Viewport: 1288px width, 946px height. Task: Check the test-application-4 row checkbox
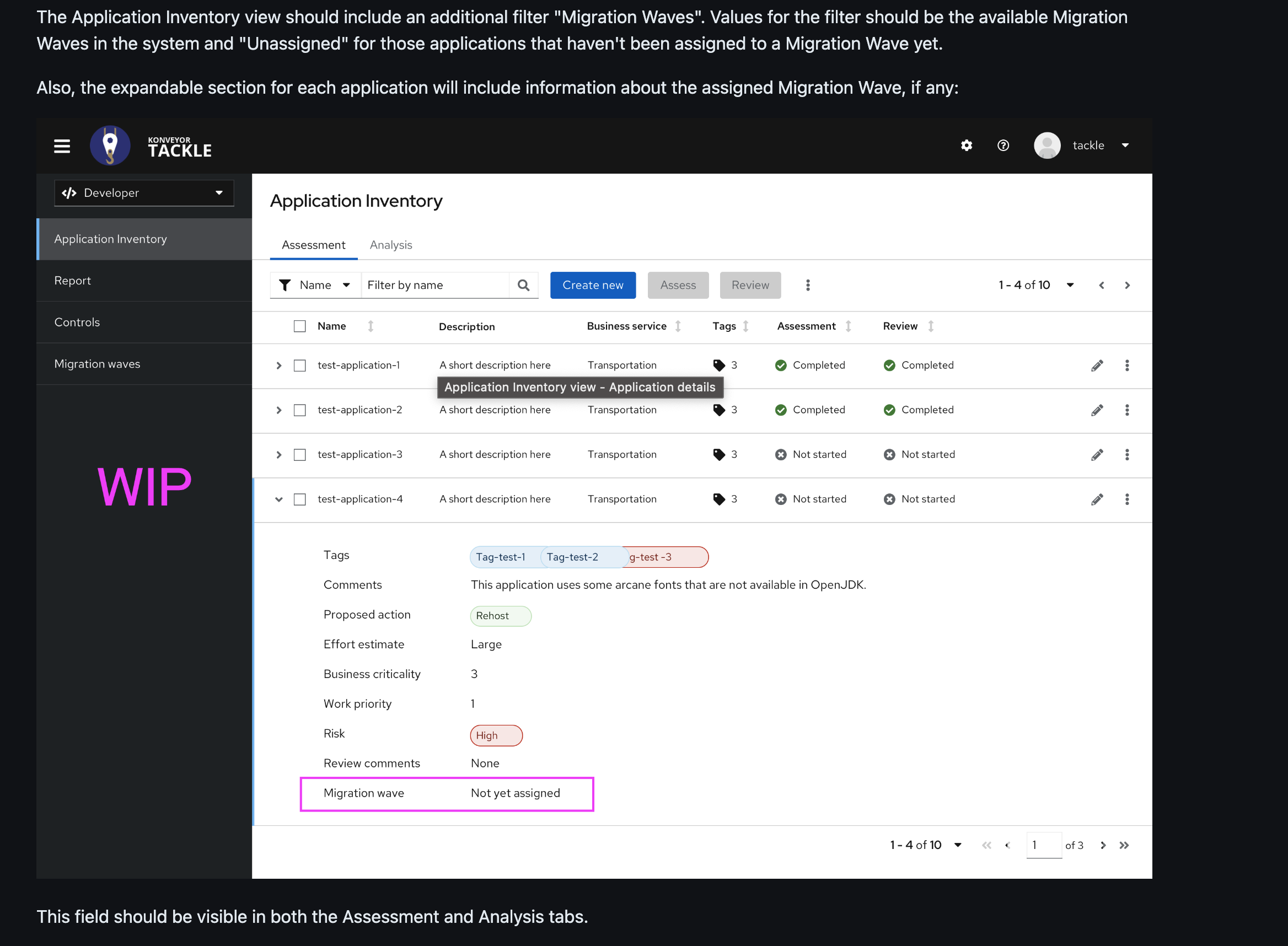(299, 499)
